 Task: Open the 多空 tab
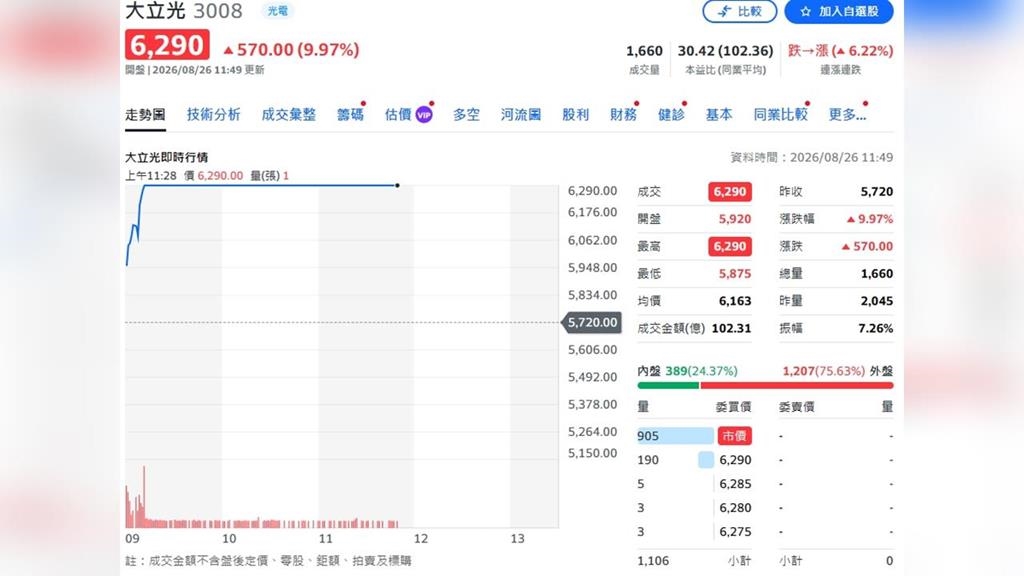[x=466, y=114]
